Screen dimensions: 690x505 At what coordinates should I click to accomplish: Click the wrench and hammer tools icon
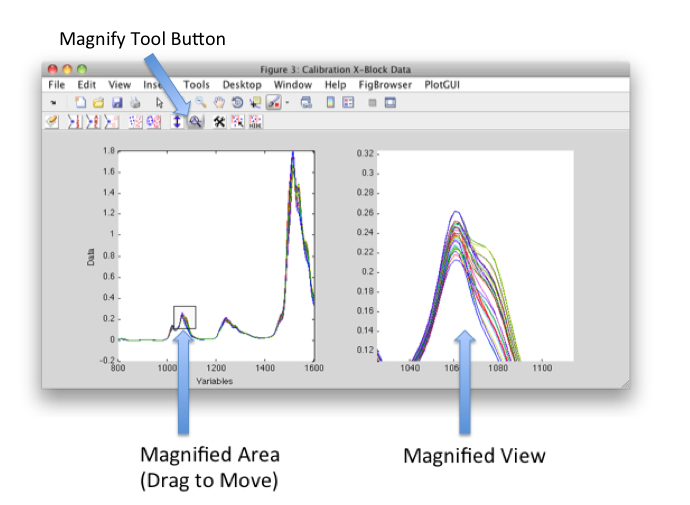coord(219,121)
